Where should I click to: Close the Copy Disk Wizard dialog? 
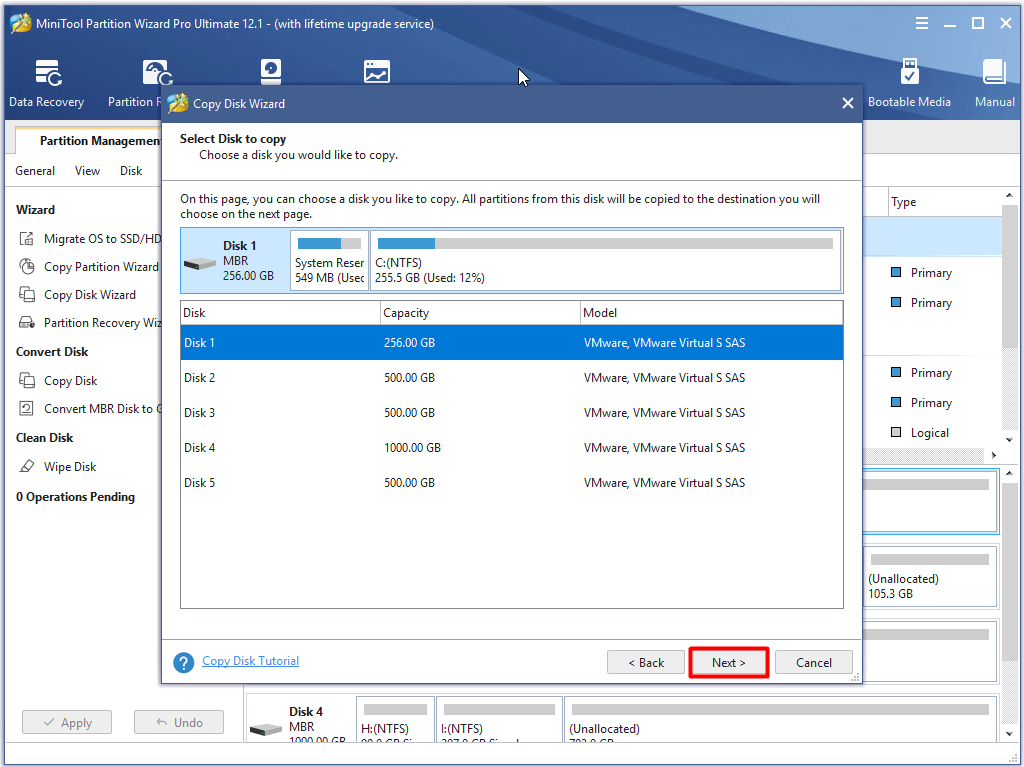pyautogui.click(x=848, y=103)
